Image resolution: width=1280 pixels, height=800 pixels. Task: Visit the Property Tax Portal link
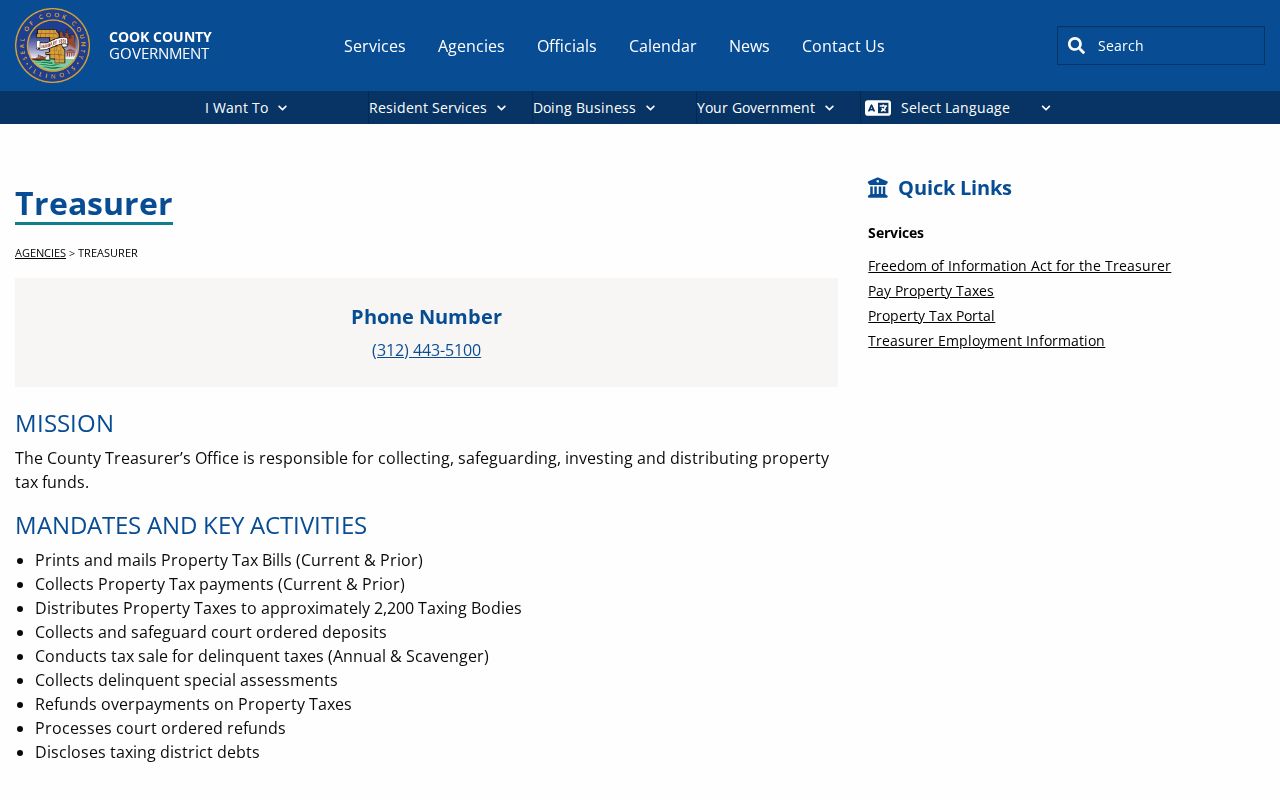click(931, 316)
